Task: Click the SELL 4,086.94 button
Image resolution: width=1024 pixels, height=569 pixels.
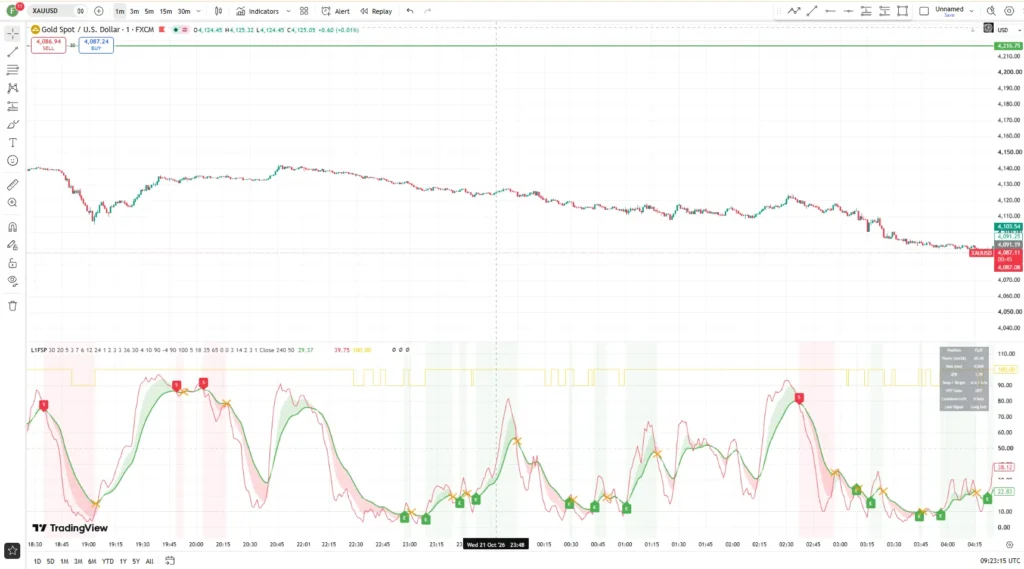Action: (48, 44)
